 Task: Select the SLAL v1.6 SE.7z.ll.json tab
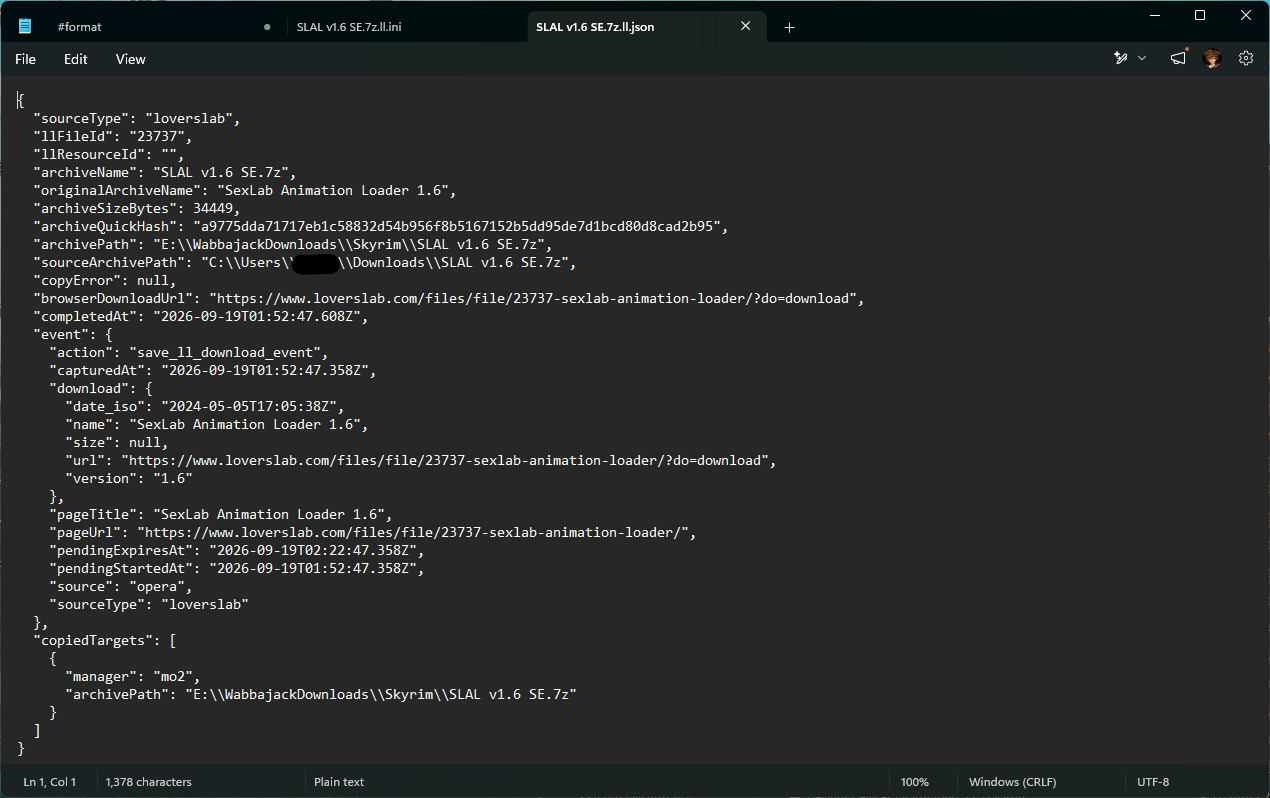tap(595, 27)
